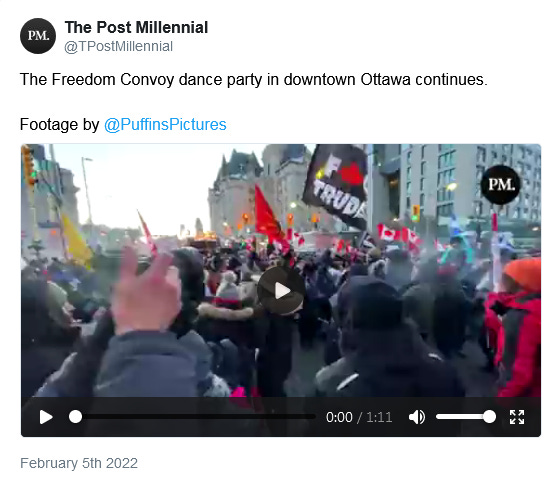Screen dimensions: 559x481
Task: Open the February 5th 2022 timestamp
Action: (79, 463)
